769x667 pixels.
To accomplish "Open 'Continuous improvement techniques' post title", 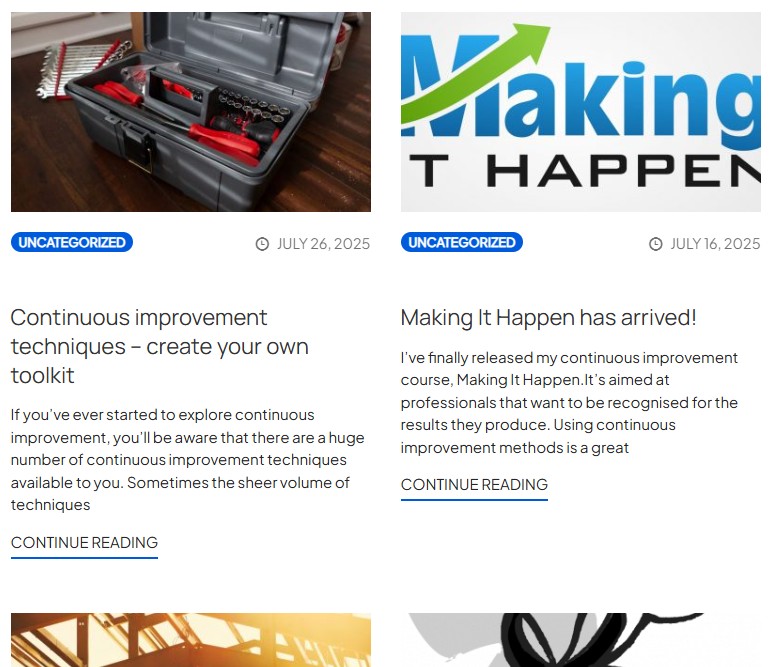I will 159,346.
